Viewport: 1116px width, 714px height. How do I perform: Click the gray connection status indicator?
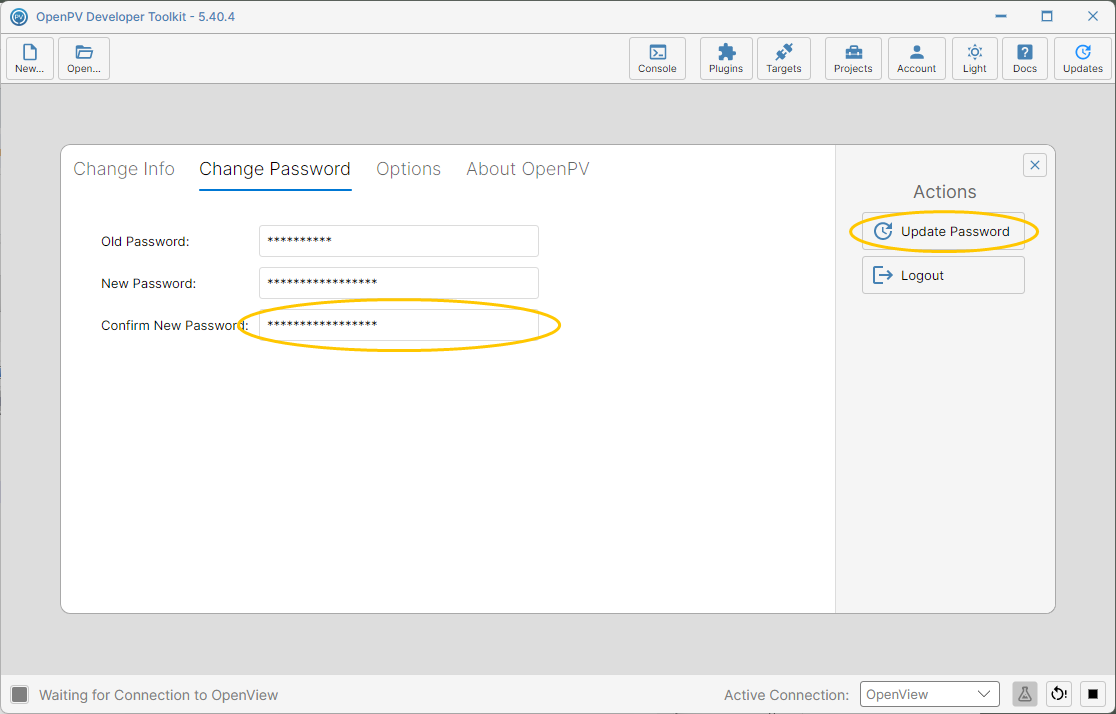(x=20, y=694)
